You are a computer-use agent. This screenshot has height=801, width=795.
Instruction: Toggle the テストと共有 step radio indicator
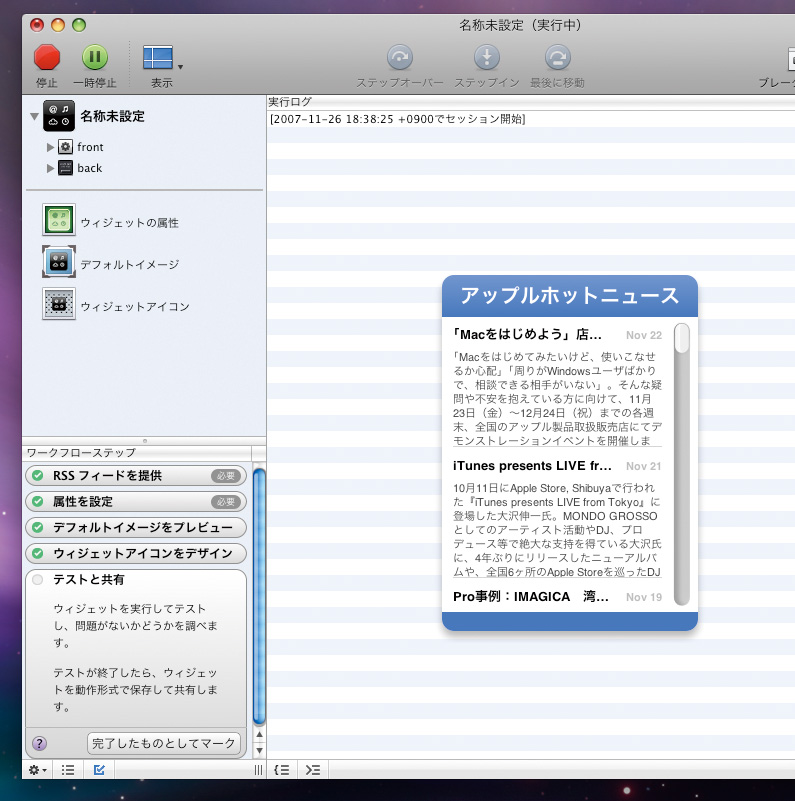pyautogui.click(x=38, y=580)
